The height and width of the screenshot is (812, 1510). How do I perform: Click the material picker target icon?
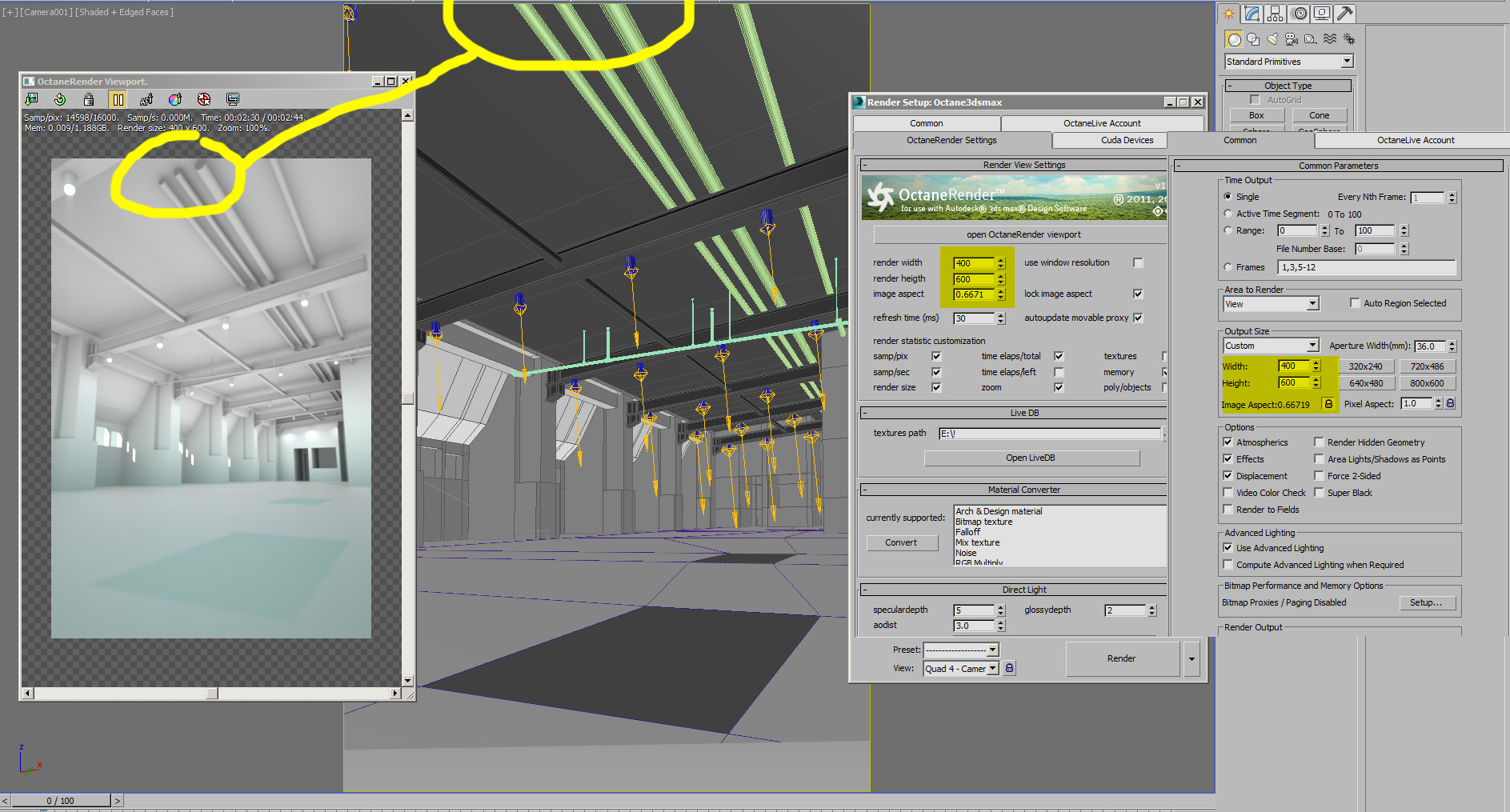[x=204, y=99]
